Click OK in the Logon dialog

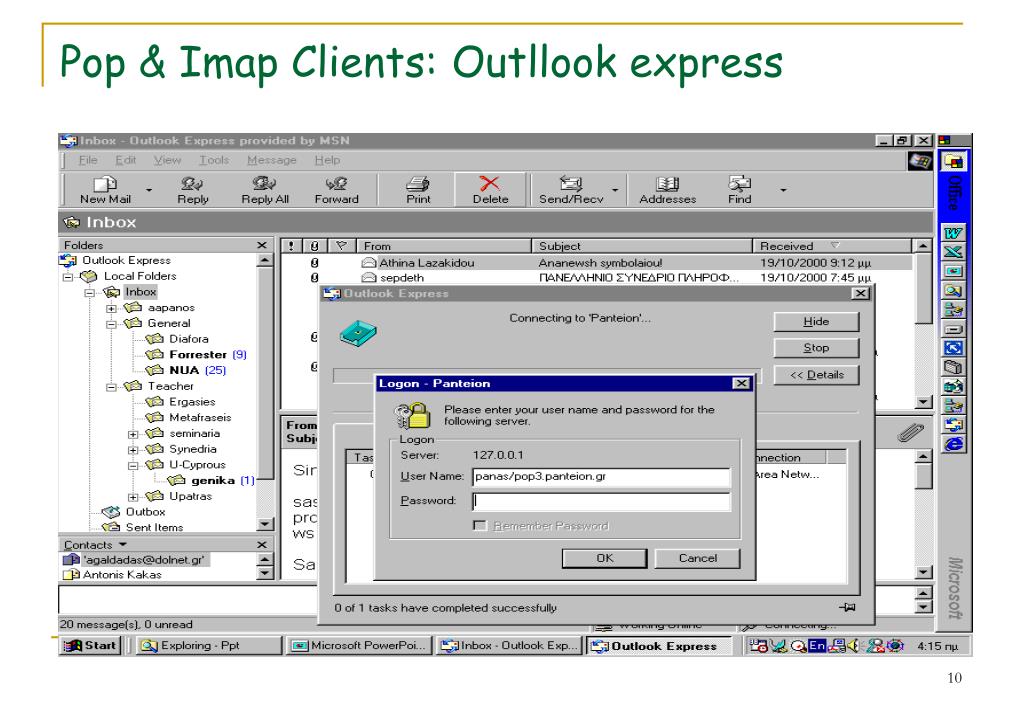click(x=604, y=559)
